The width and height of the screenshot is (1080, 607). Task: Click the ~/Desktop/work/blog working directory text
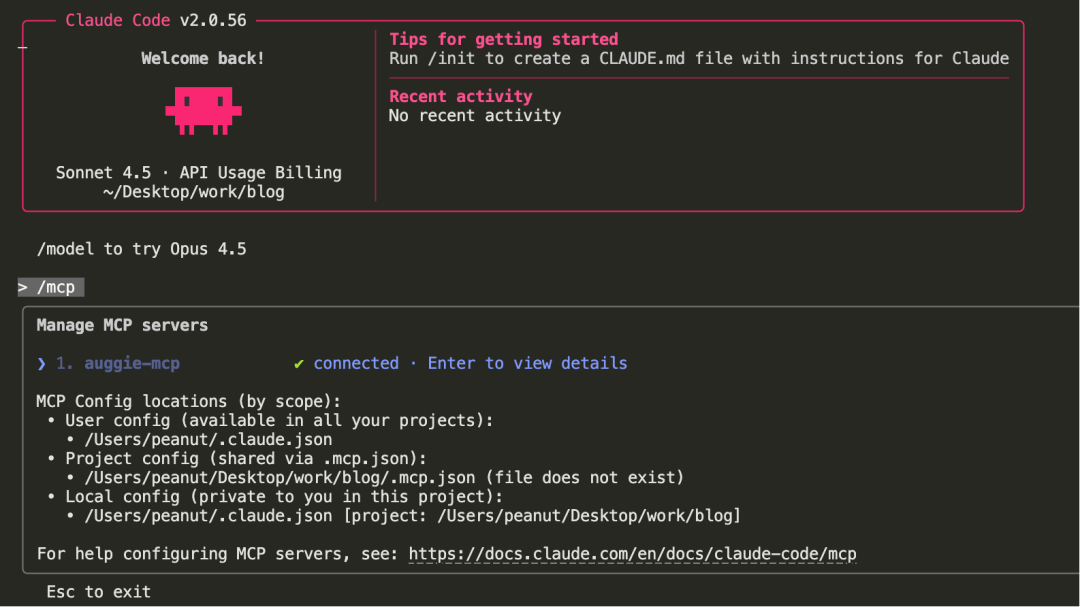click(x=193, y=192)
